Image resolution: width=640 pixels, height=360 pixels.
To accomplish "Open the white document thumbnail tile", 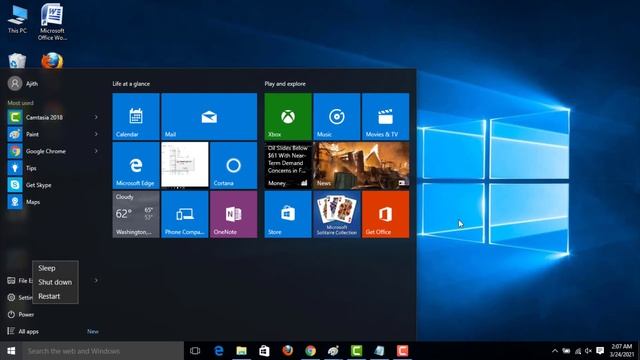I will coord(185,164).
